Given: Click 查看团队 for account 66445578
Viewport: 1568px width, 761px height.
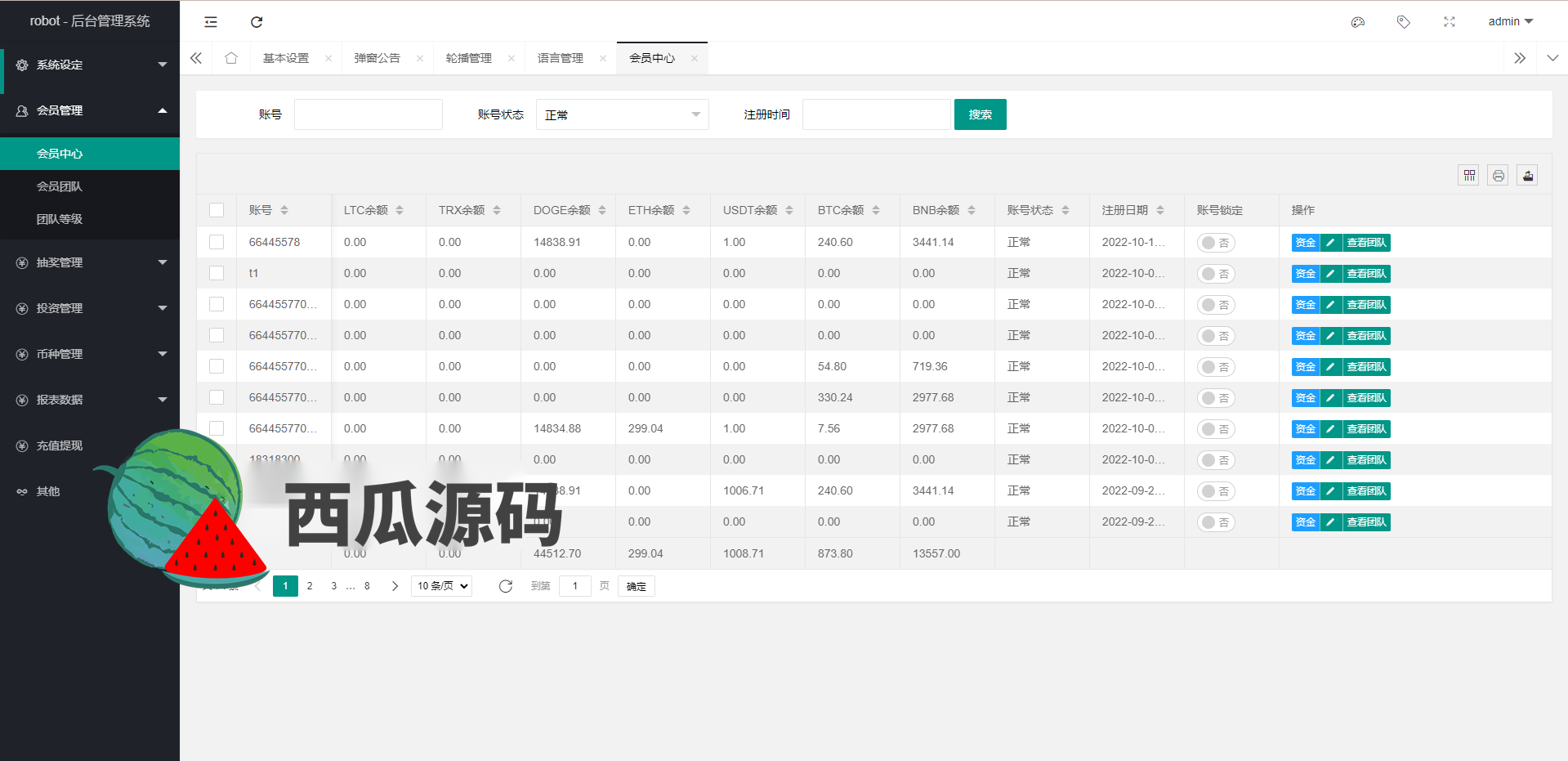Looking at the screenshot, I should [x=1366, y=243].
